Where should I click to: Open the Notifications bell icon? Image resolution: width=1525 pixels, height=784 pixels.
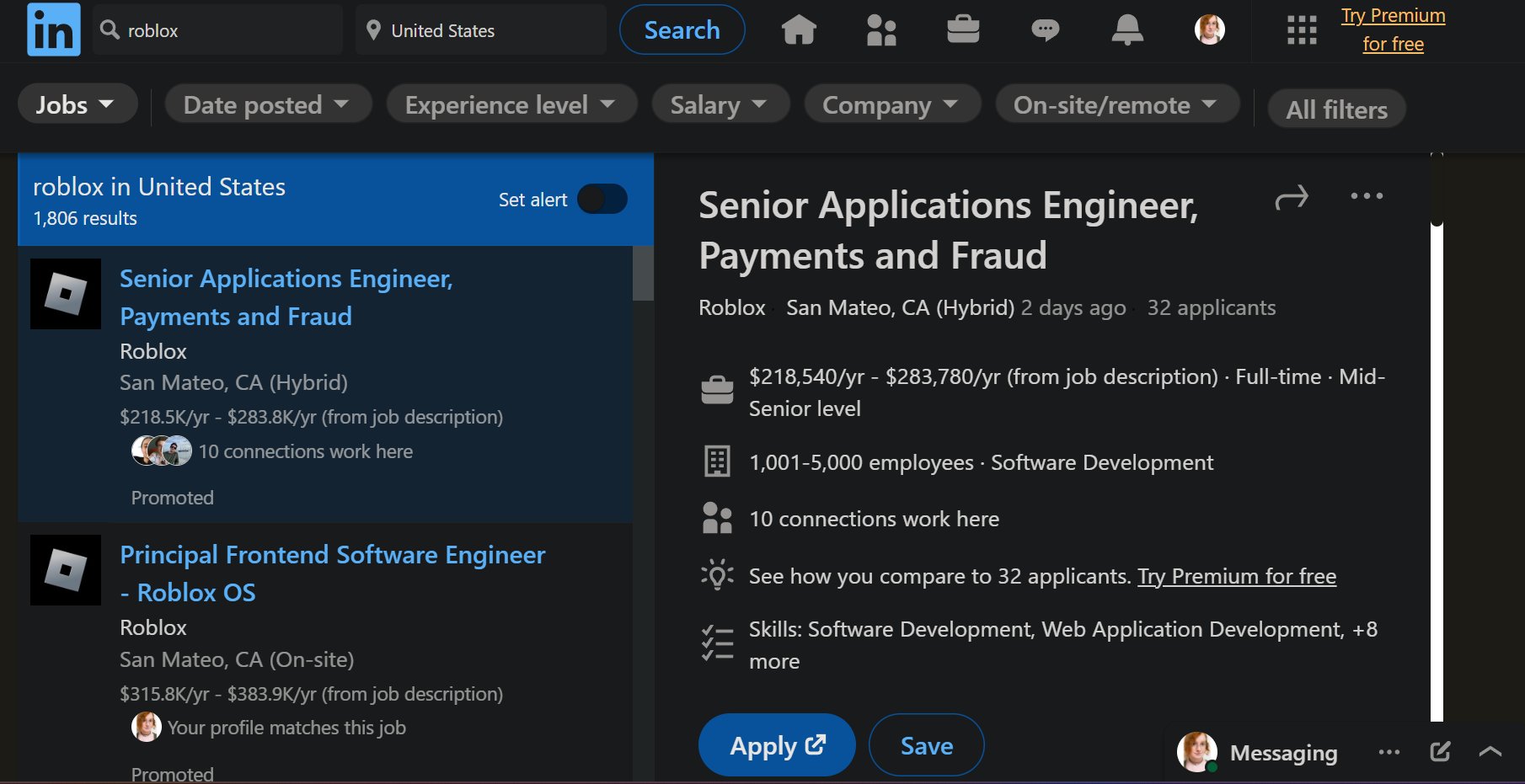click(x=1127, y=30)
